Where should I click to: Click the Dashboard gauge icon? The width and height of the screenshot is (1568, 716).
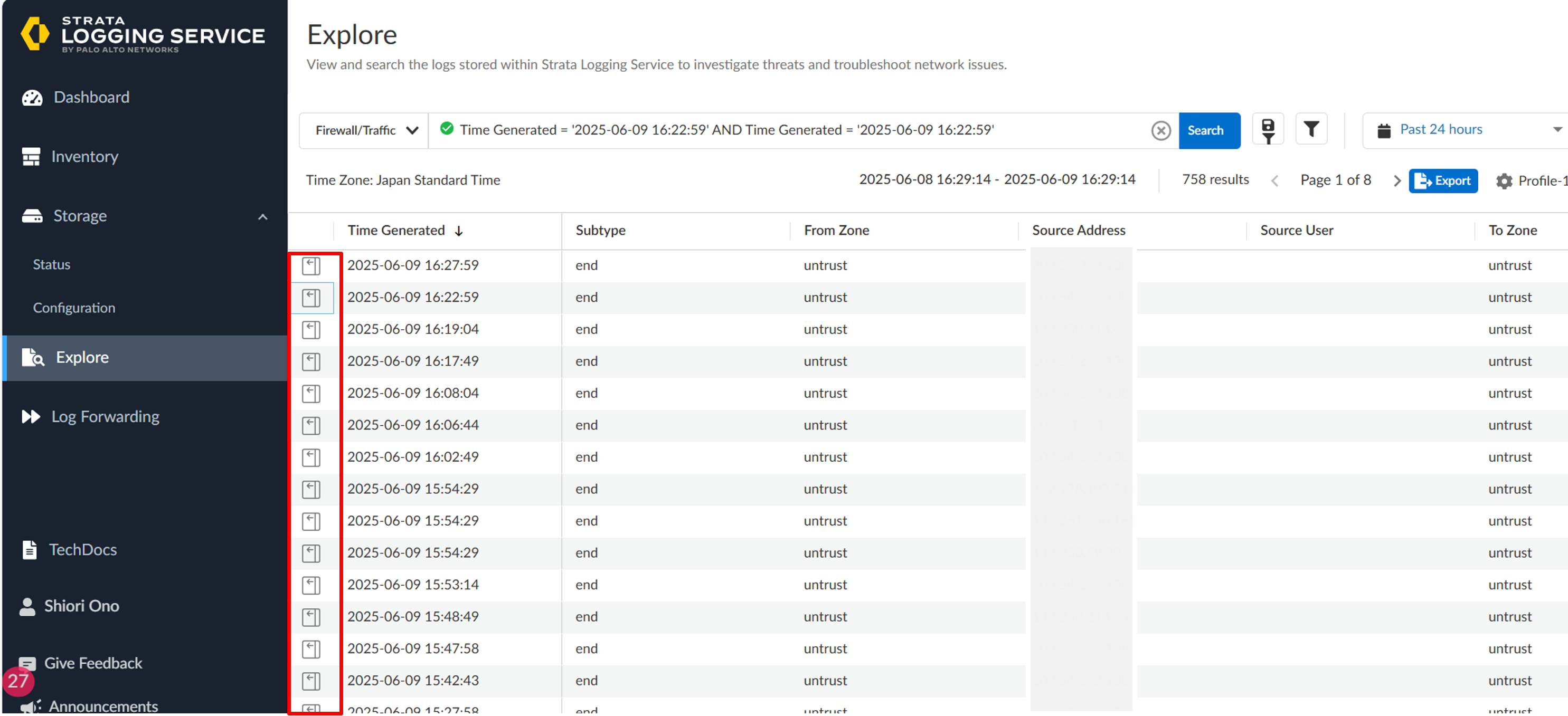(32, 97)
